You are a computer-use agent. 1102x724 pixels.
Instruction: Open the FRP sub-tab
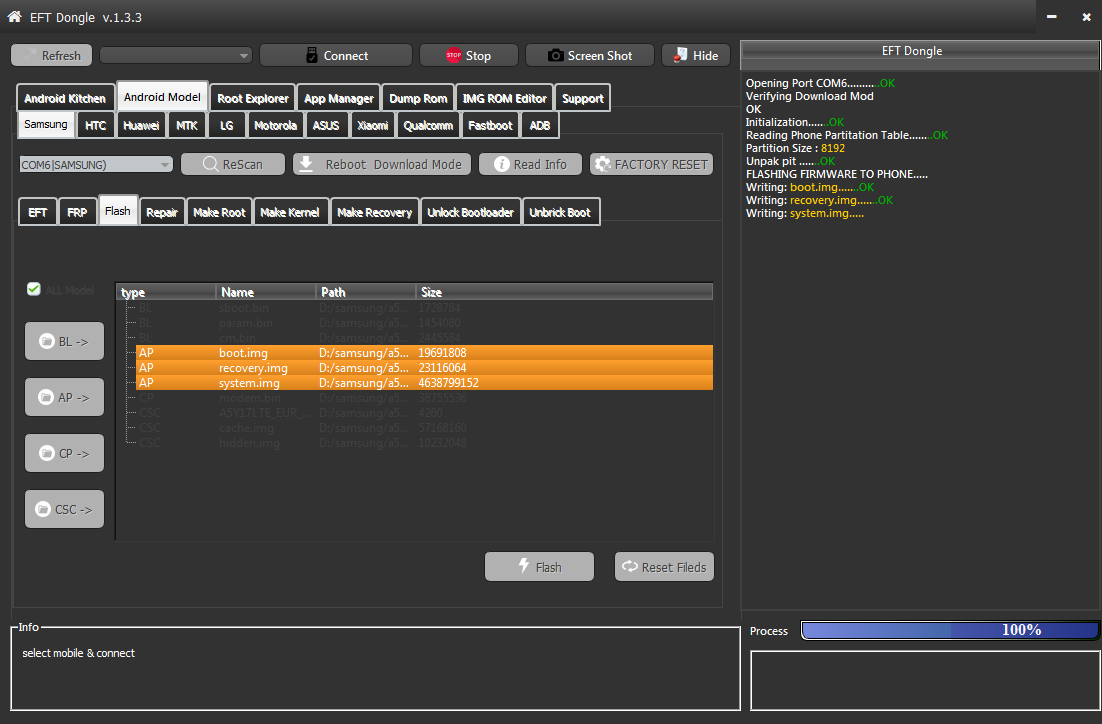[x=77, y=212]
